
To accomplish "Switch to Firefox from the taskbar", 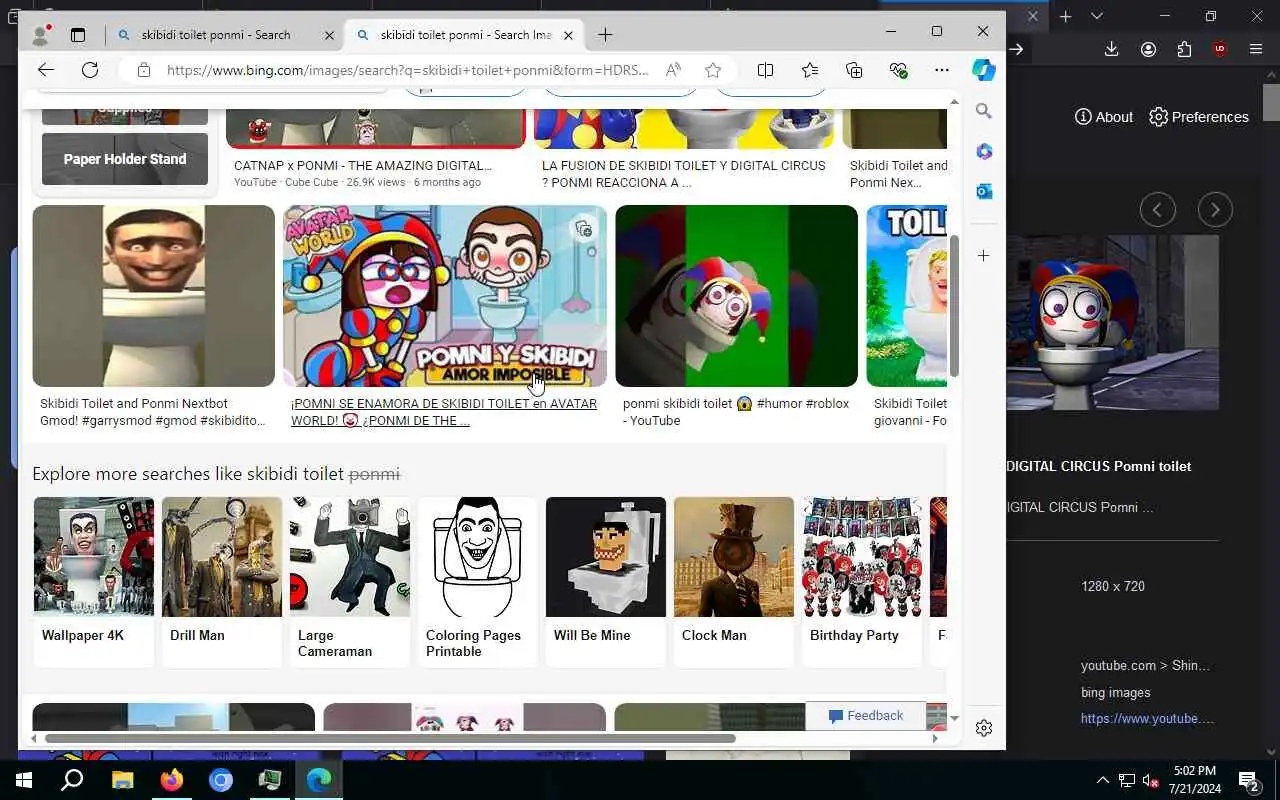I will click(172, 780).
